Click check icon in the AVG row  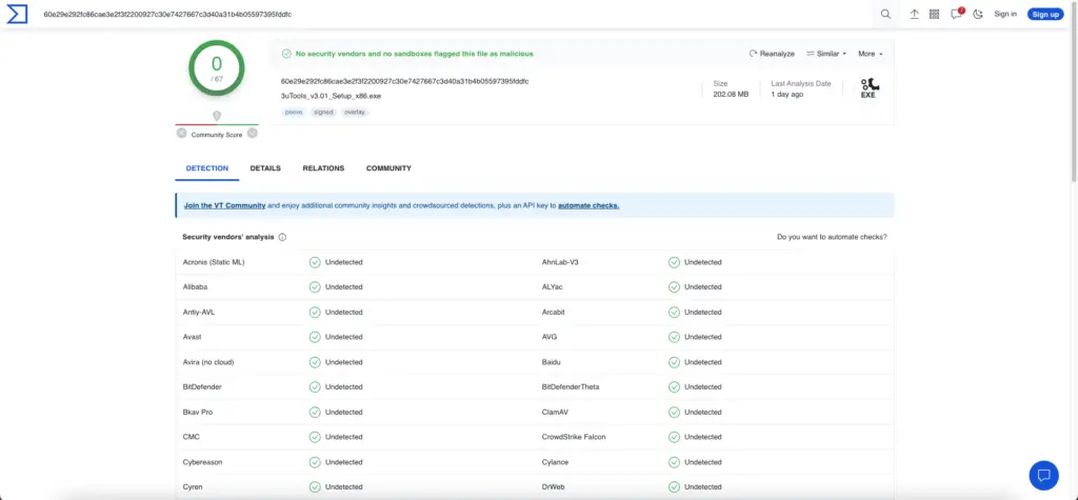[x=674, y=337]
